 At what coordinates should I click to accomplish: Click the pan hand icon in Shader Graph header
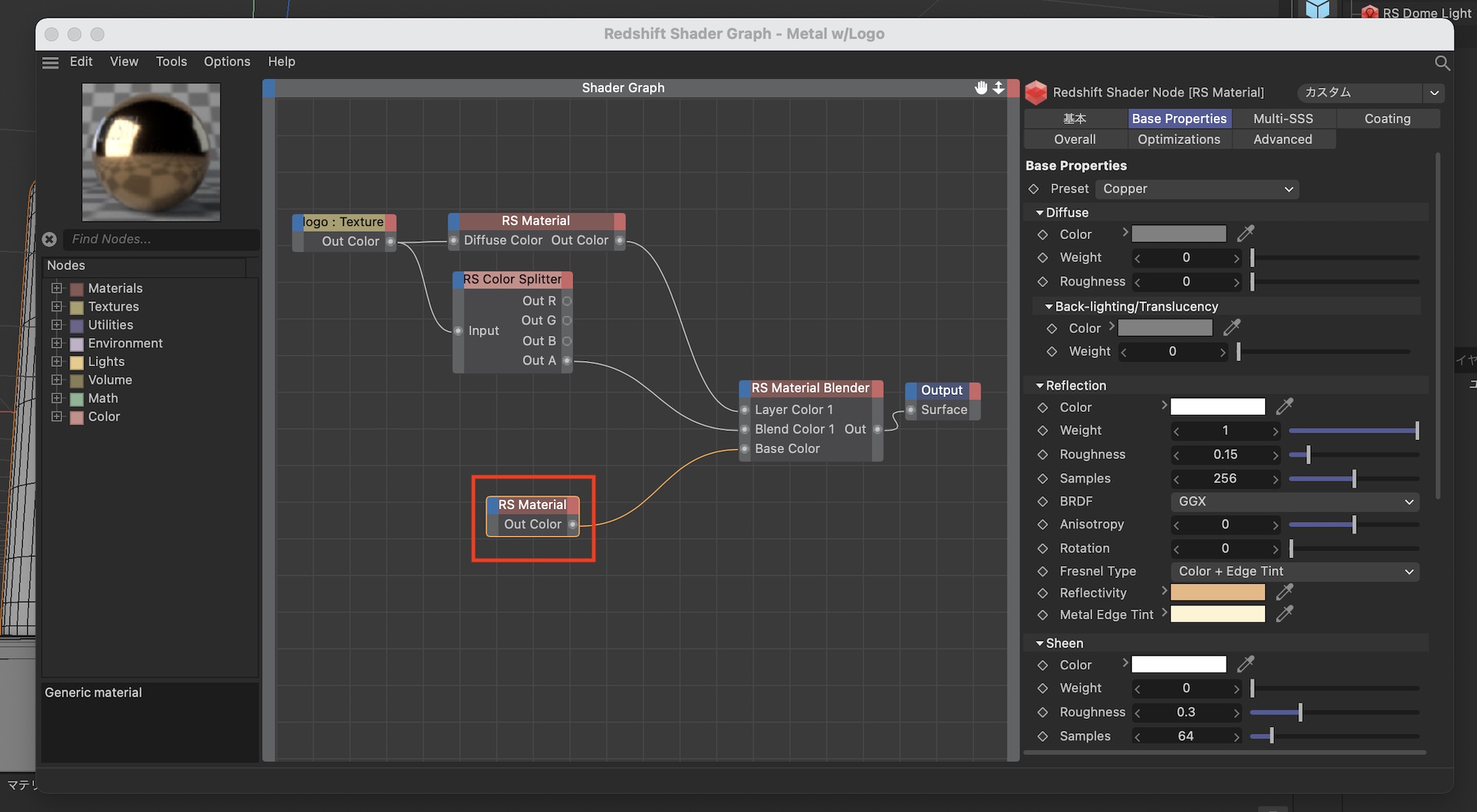[x=981, y=88]
